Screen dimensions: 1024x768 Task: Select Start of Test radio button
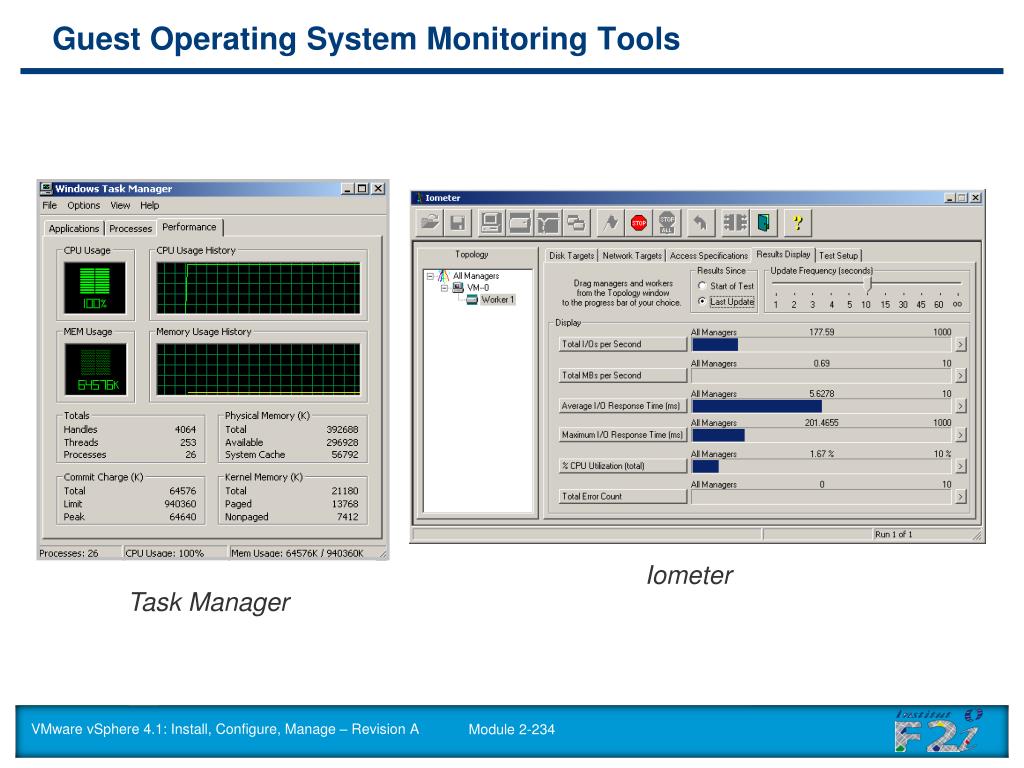[x=702, y=285]
